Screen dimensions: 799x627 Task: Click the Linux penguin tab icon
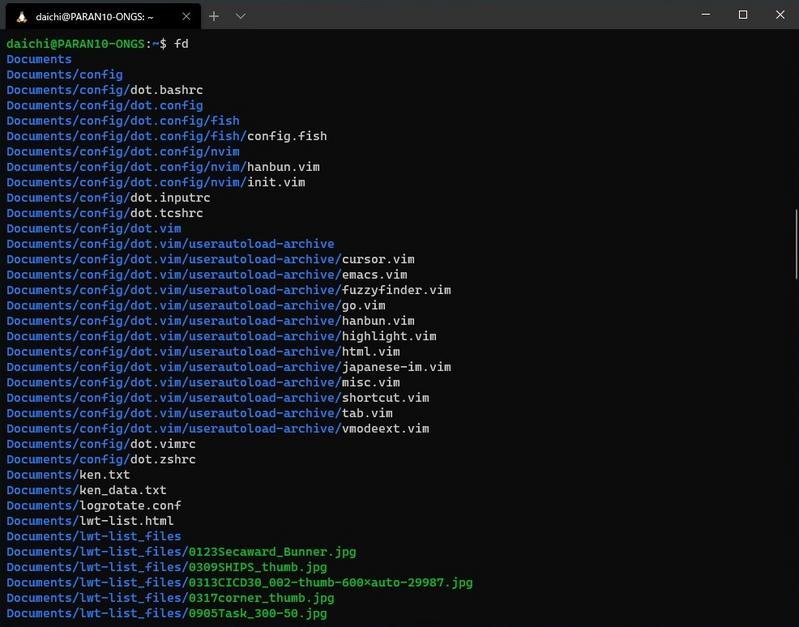(x=21, y=17)
